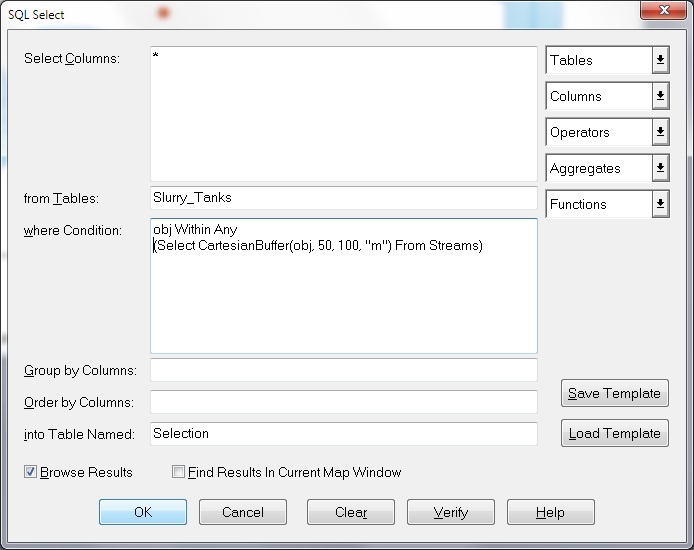Toggle the Browse Results checkbox
This screenshot has height=550, width=694.
coord(31,472)
